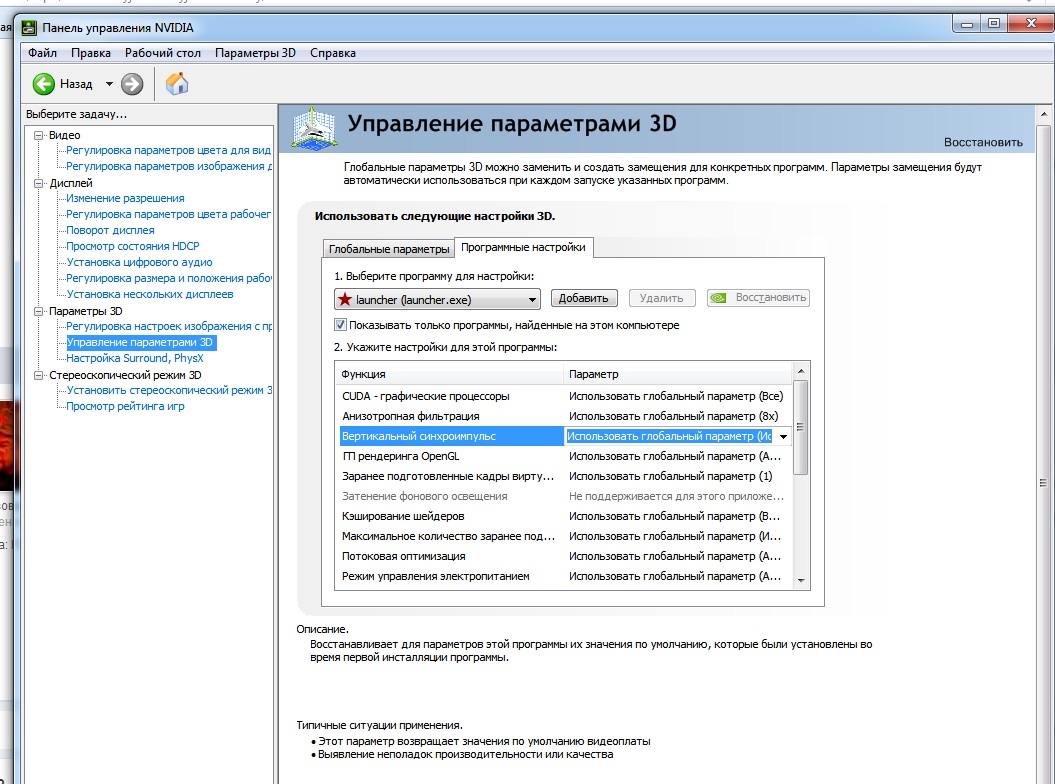Open the Home page icon
This screenshot has width=1055, height=784.
click(x=177, y=84)
